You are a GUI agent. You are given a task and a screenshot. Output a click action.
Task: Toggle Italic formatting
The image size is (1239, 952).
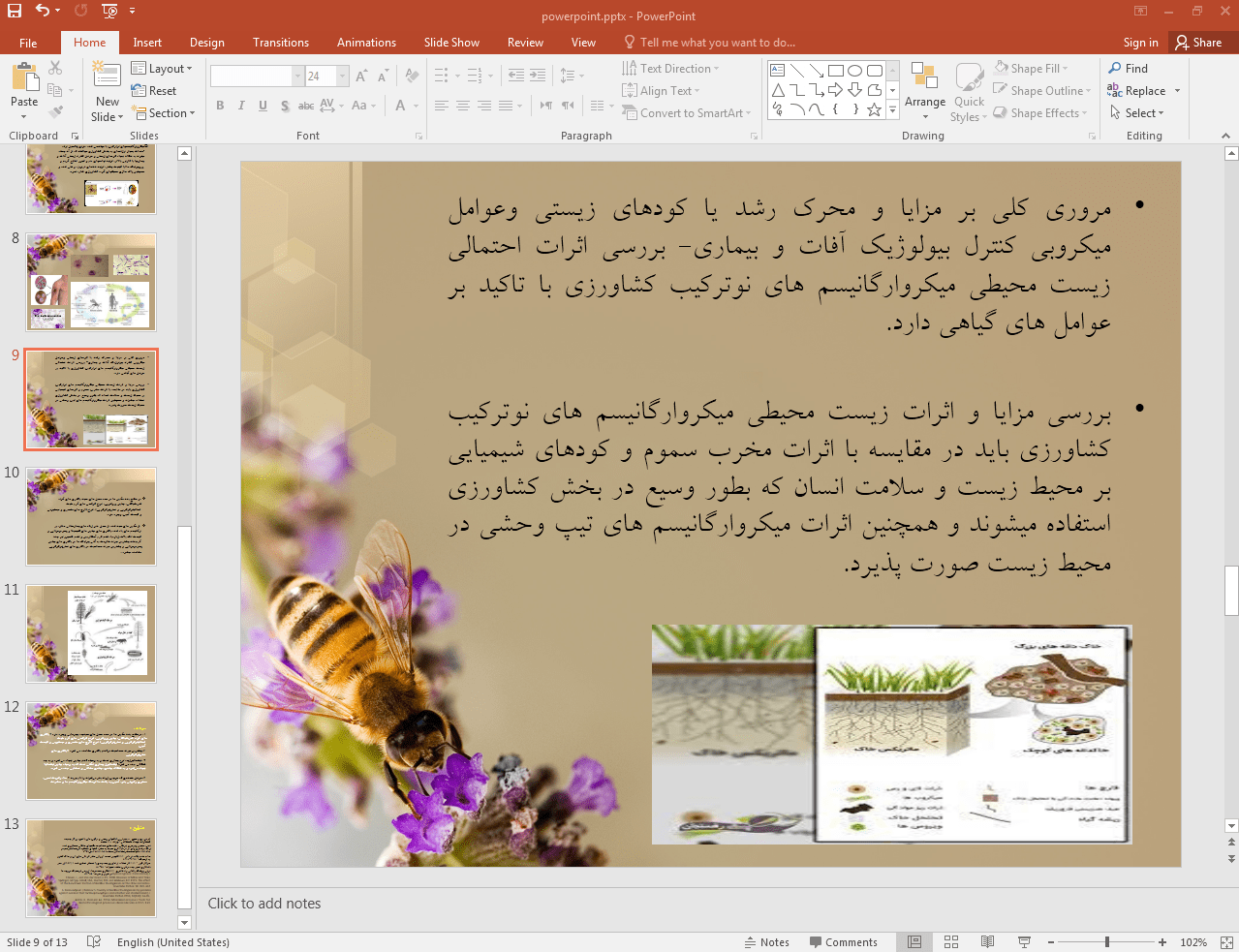241,106
